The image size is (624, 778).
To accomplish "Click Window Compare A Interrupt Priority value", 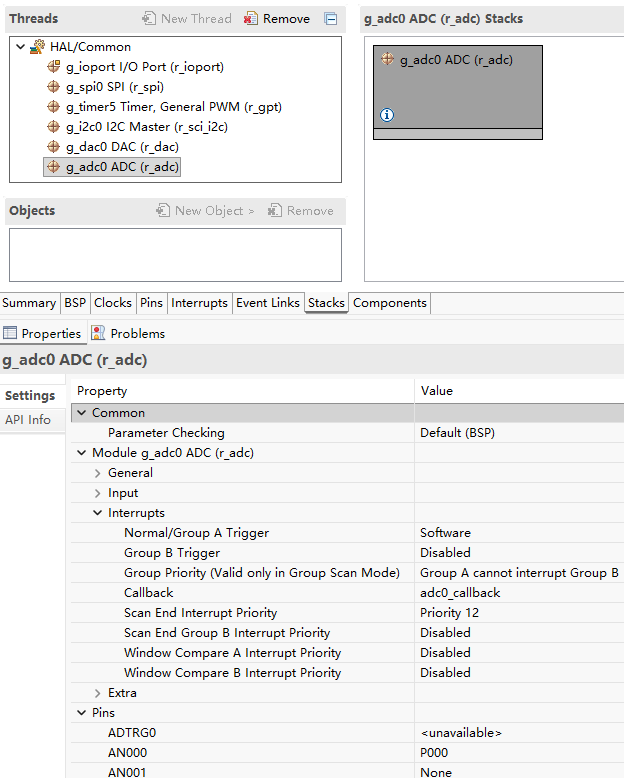I will (519, 652).
